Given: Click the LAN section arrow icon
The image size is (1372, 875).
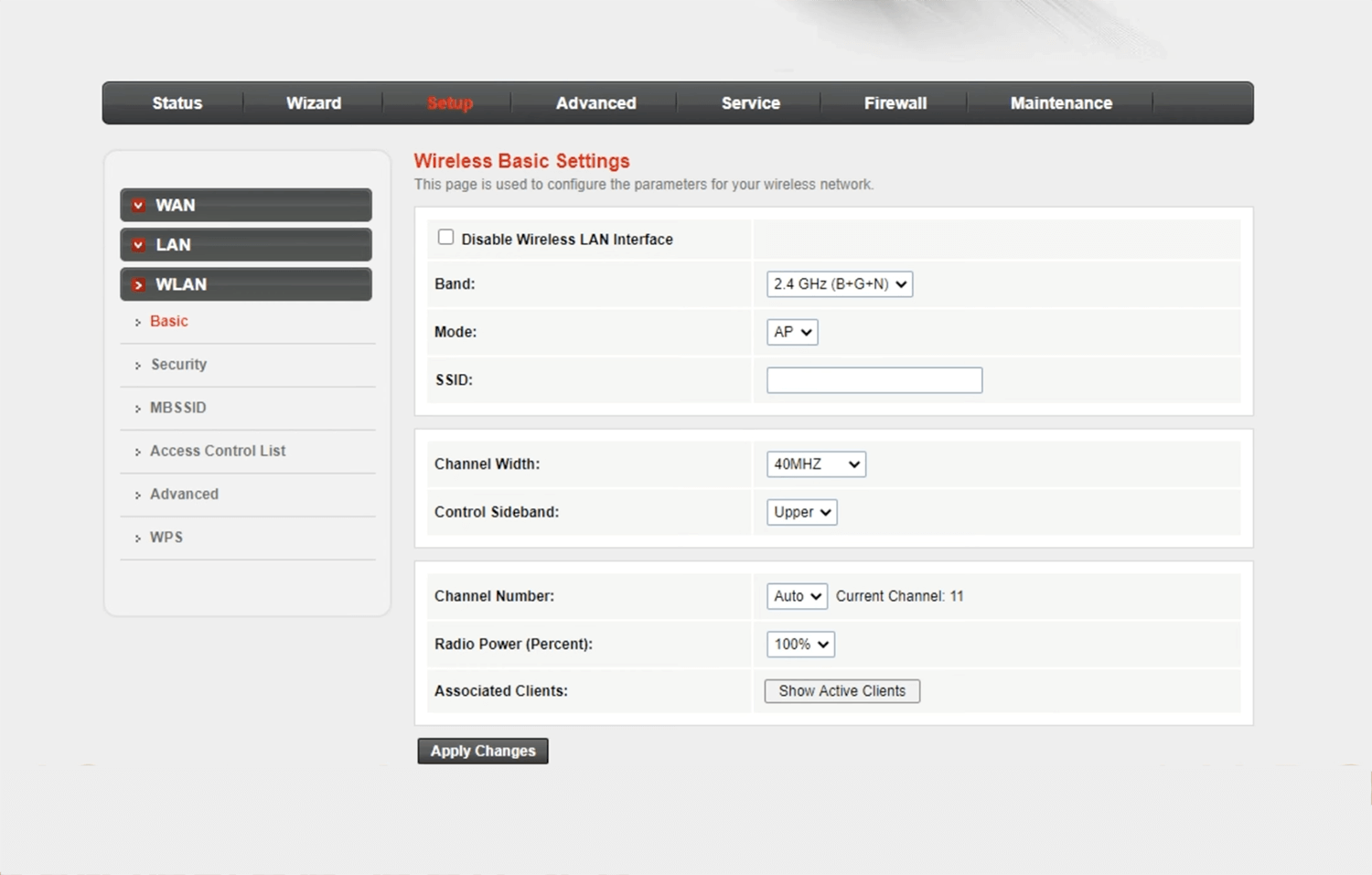Looking at the screenshot, I should [138, 245].
